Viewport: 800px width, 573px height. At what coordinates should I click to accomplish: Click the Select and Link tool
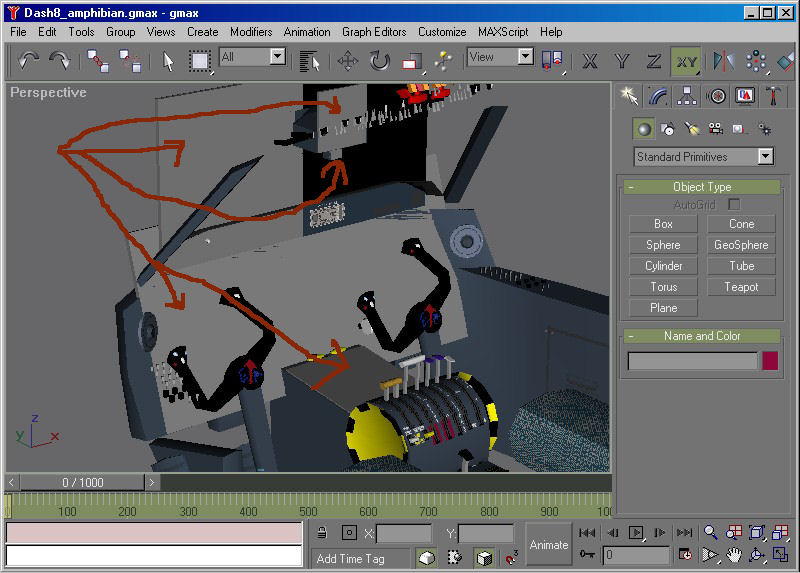click(x=98, y=61)
